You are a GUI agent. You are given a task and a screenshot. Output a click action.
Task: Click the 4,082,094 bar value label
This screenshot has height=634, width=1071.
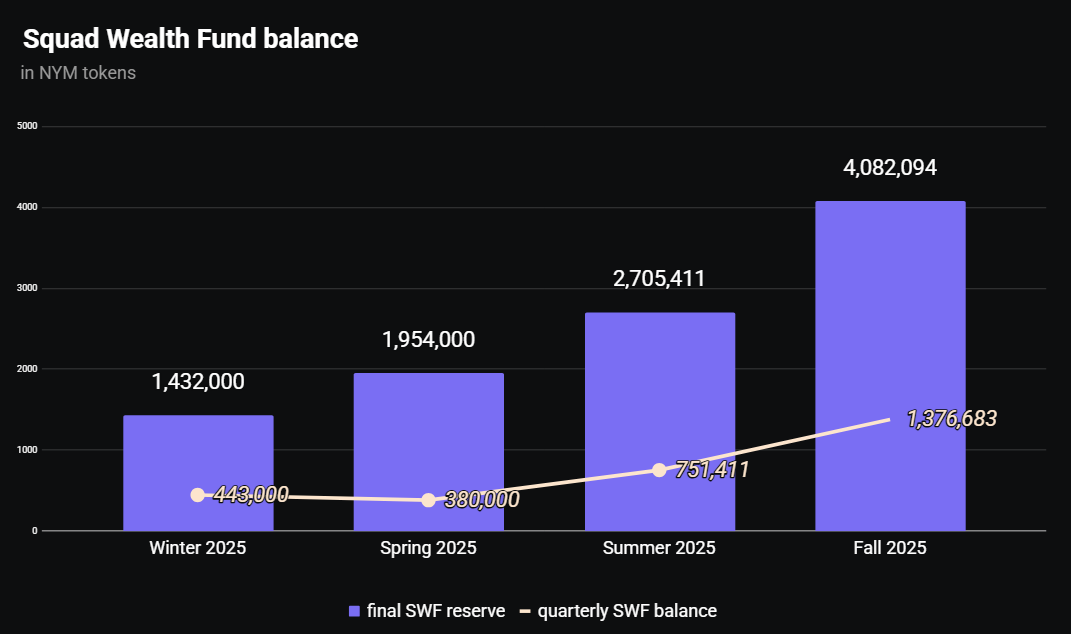(x=890, y=168)
